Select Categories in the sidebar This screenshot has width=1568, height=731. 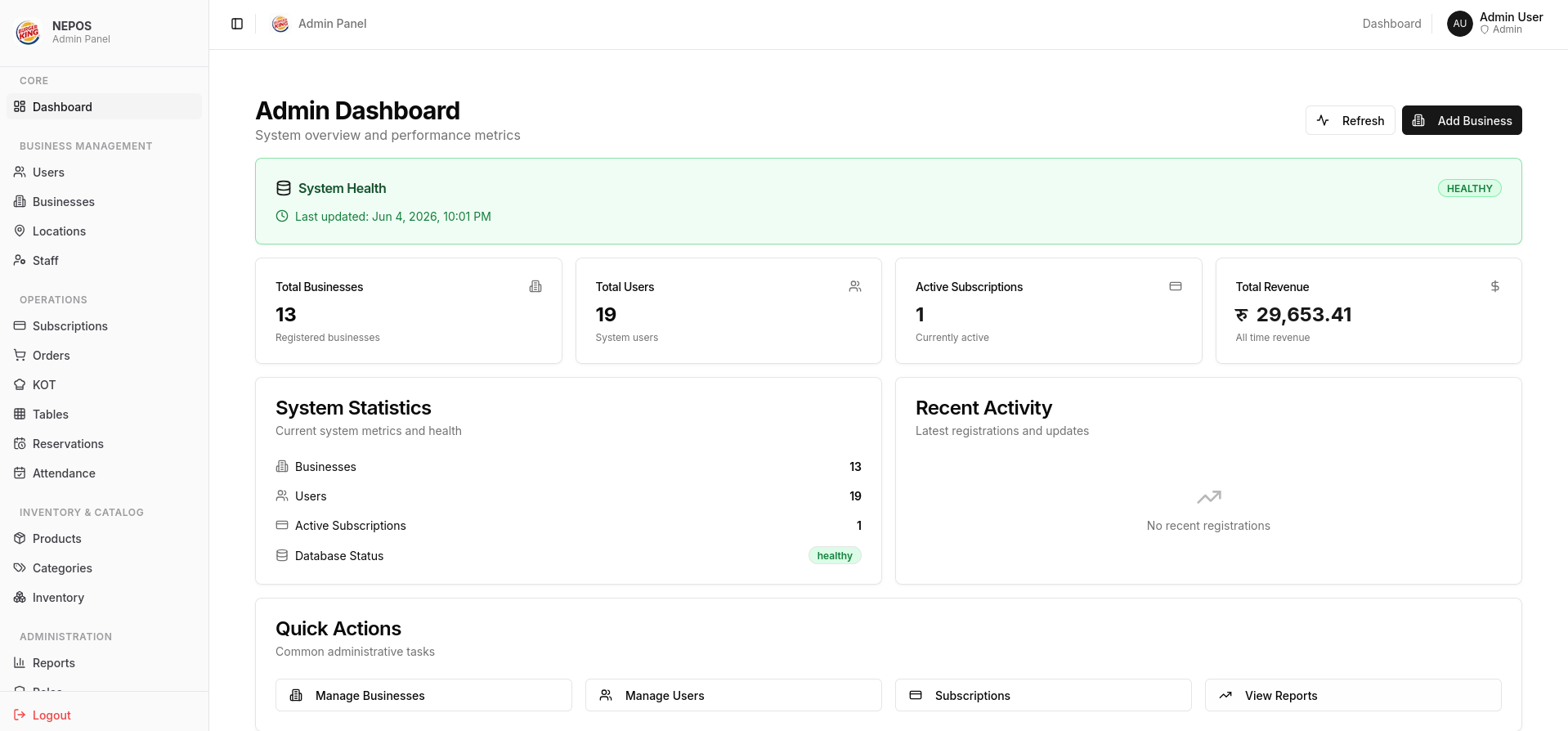(104, 567)
